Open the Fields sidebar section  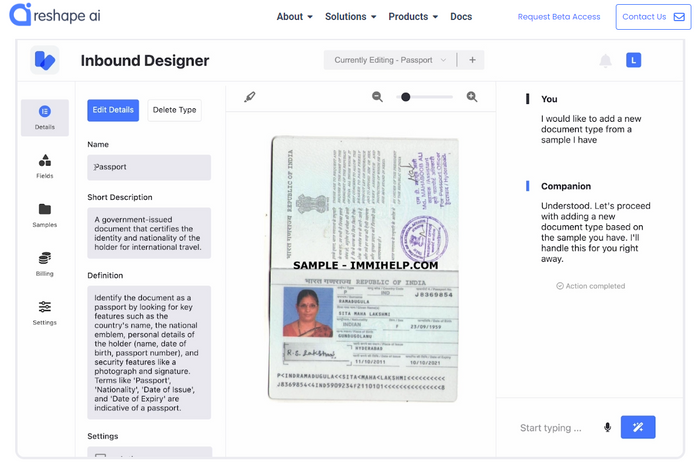click(45, 166)
